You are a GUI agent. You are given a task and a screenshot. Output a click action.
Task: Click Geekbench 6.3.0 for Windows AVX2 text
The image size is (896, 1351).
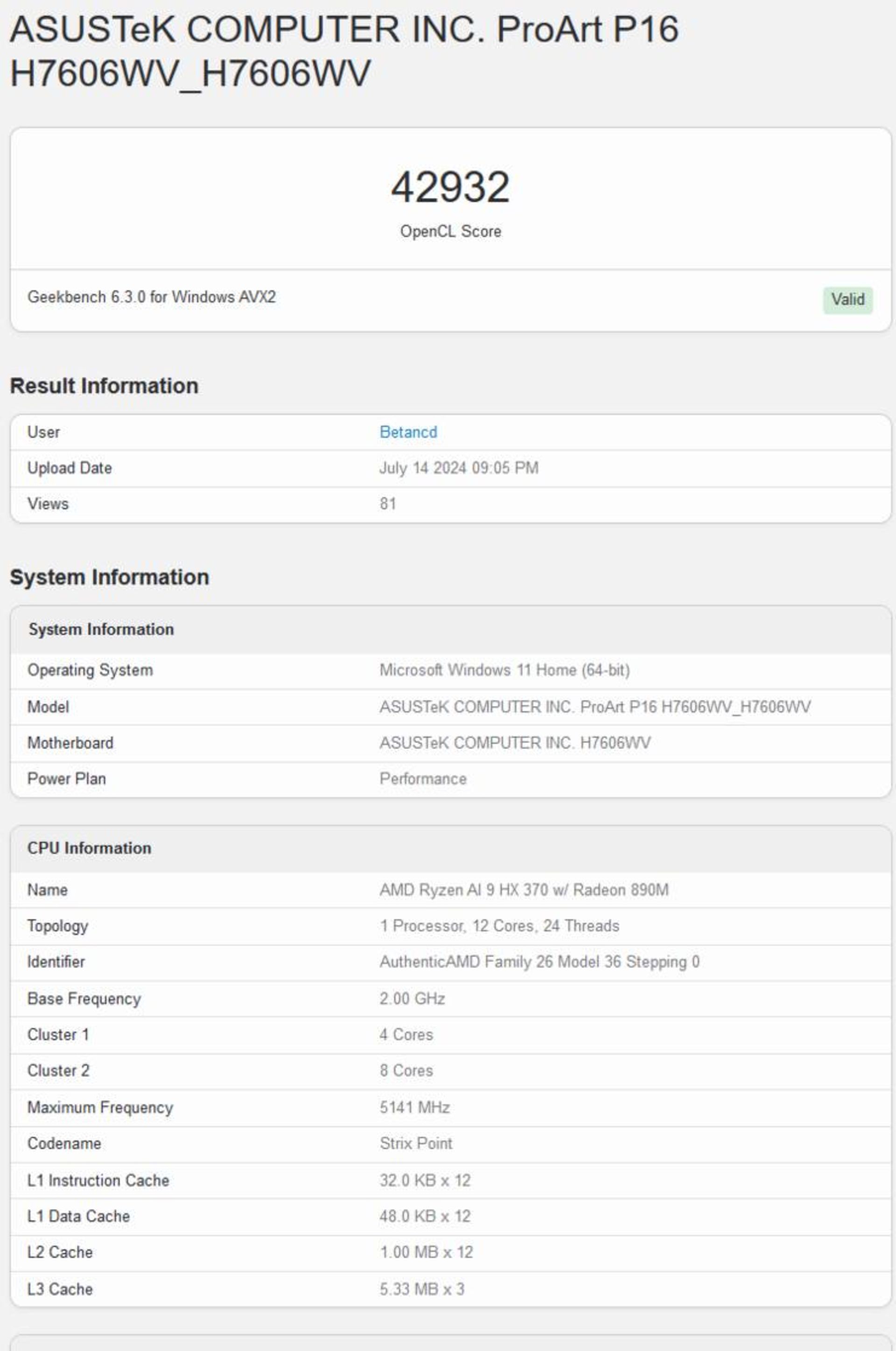151,297
